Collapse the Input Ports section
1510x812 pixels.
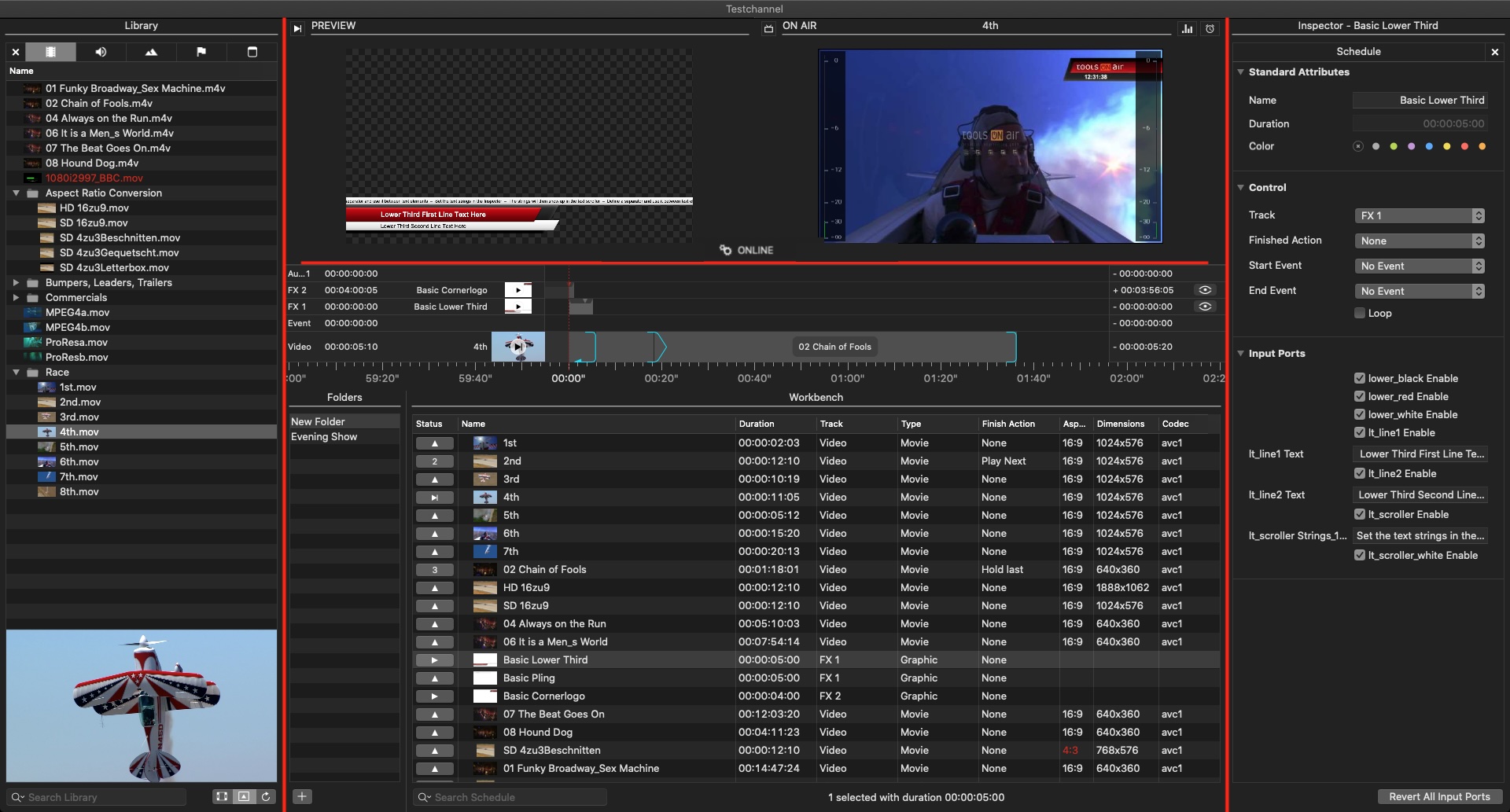point(1240,353)
